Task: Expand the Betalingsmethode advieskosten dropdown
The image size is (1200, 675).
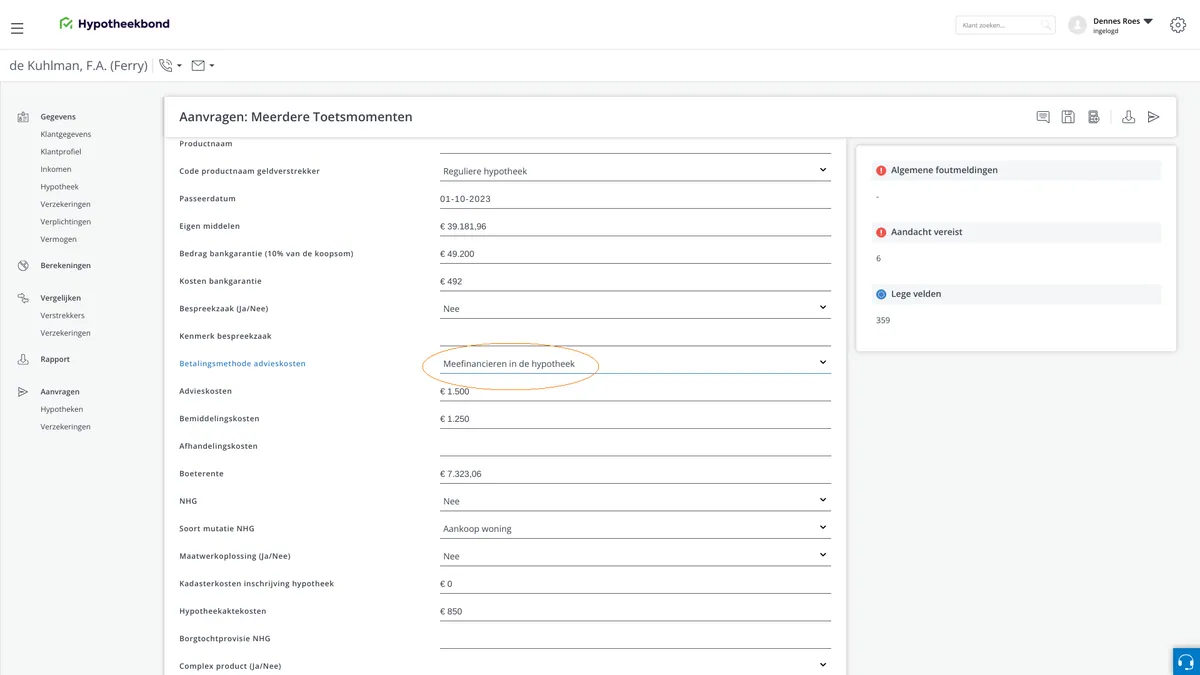Action: 635,363
